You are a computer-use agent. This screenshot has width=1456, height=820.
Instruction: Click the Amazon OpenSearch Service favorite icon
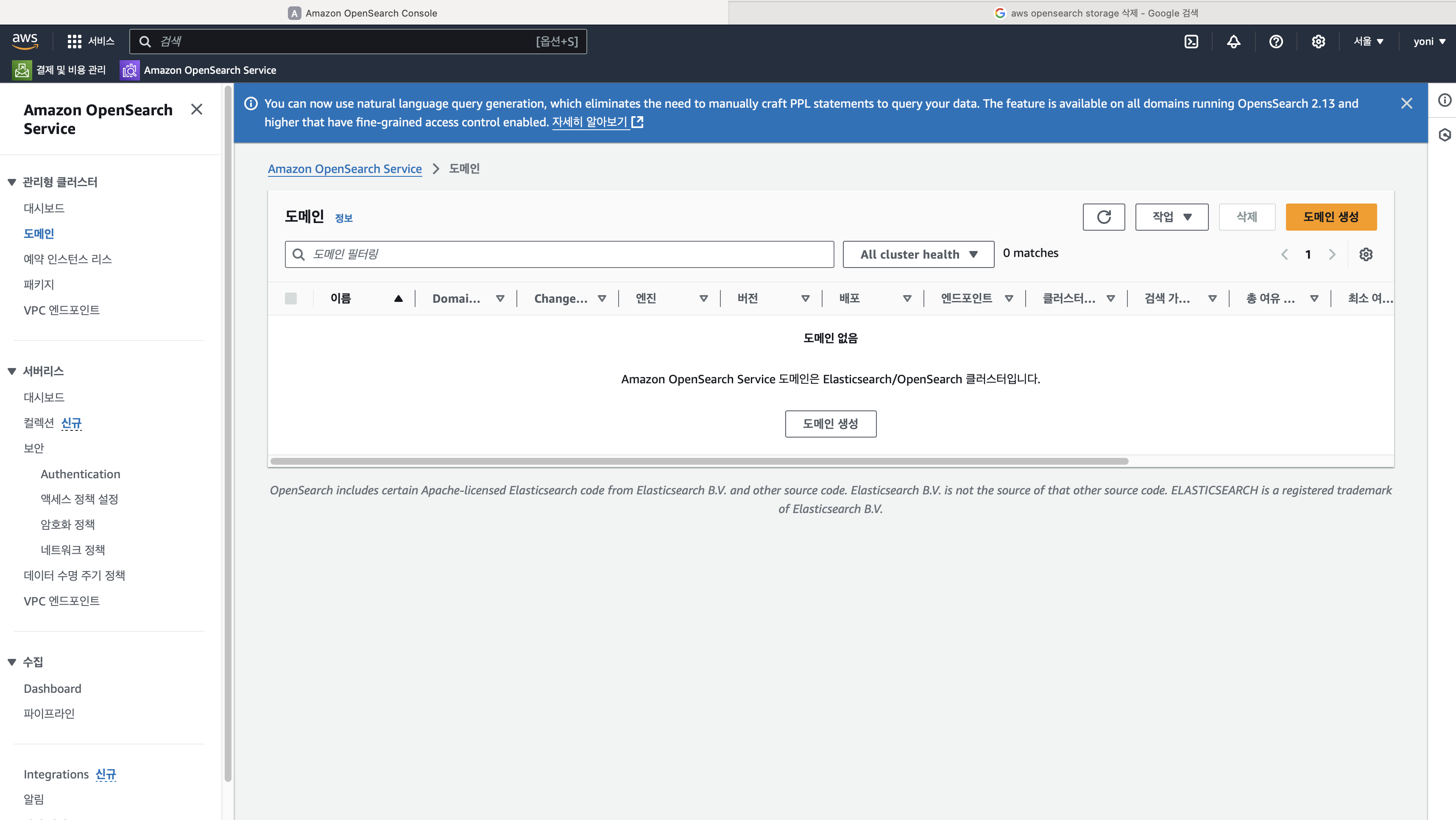129,70
